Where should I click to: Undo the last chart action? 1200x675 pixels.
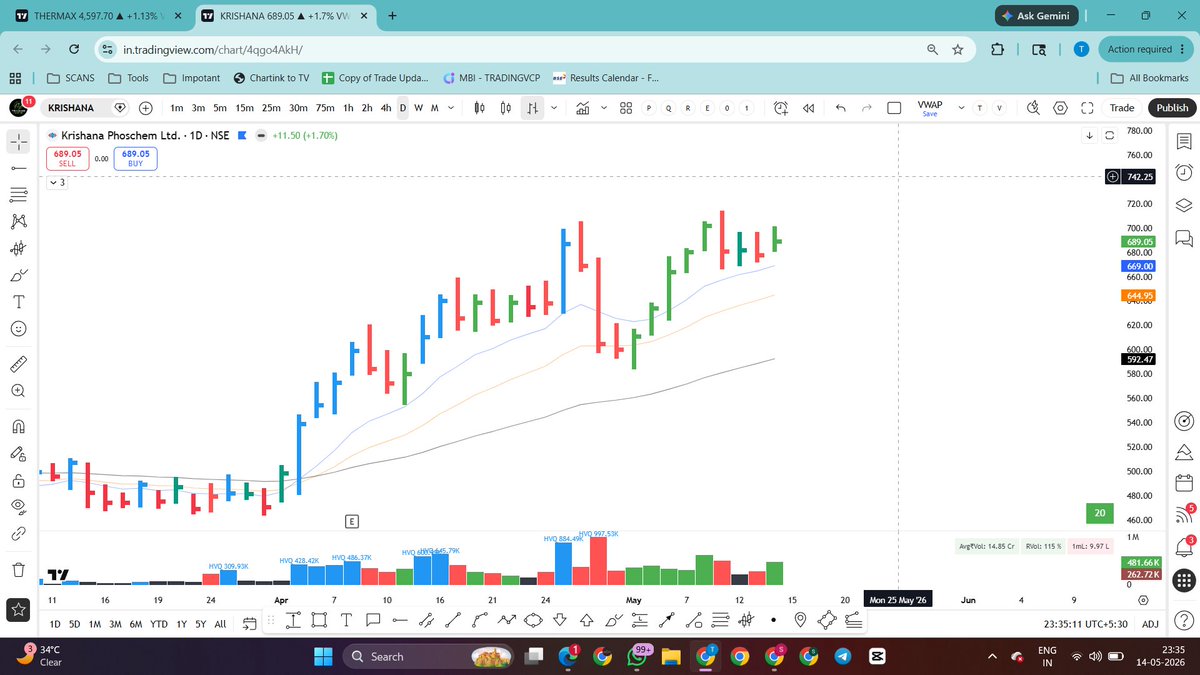coord(840,108)
